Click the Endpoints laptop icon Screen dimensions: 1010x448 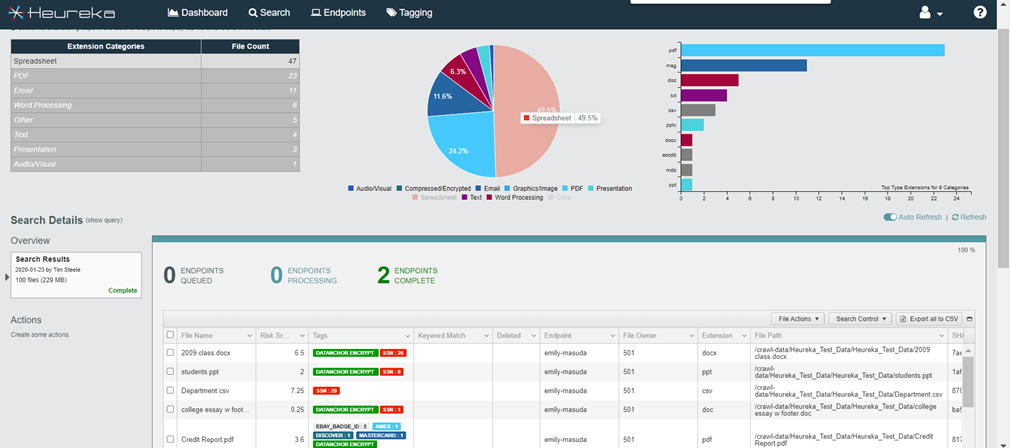(316, 12)
